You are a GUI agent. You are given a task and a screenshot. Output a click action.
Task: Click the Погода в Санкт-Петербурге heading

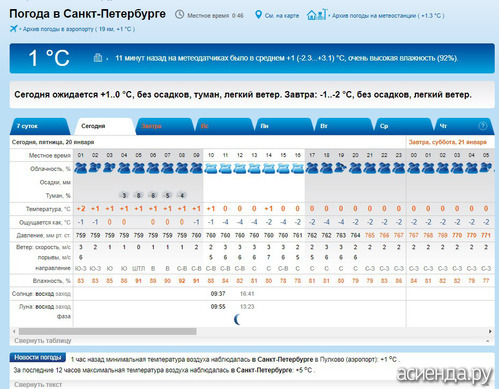(87, 14)
